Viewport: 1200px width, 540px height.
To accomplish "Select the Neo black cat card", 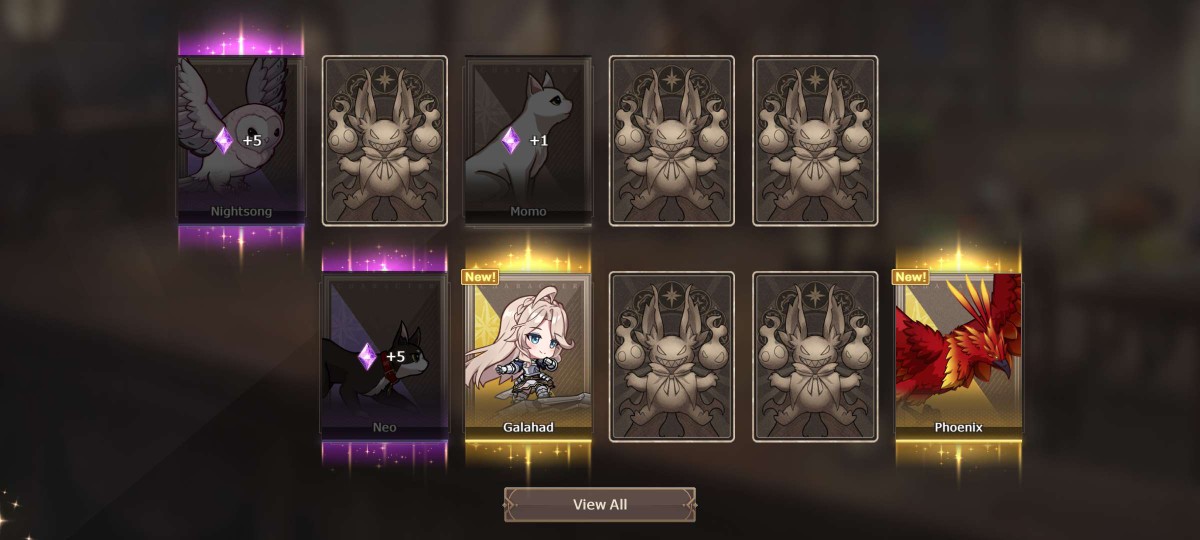I will 384,355.
